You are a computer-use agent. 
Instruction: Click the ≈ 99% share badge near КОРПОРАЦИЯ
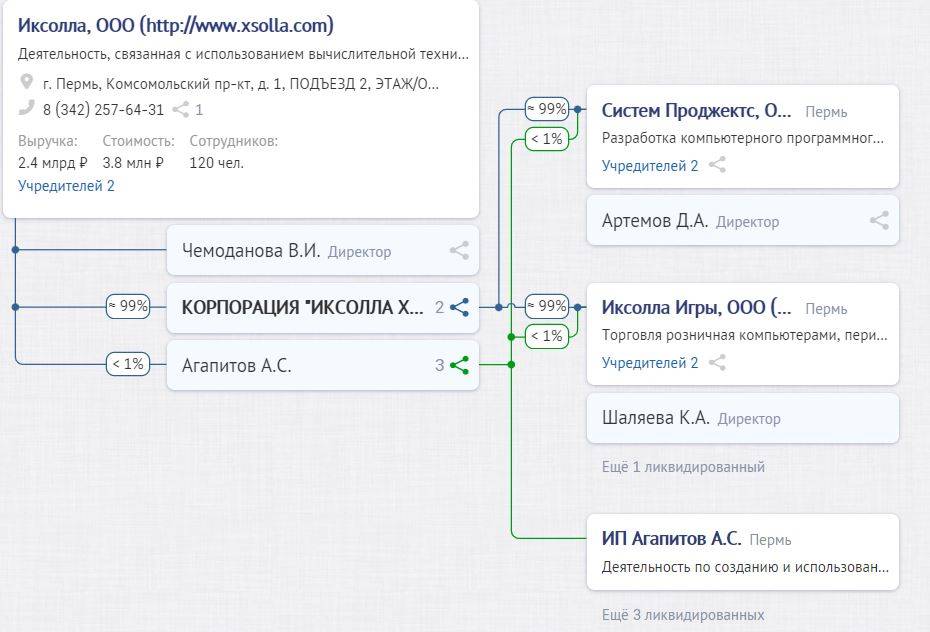click(x=128, y=307)
